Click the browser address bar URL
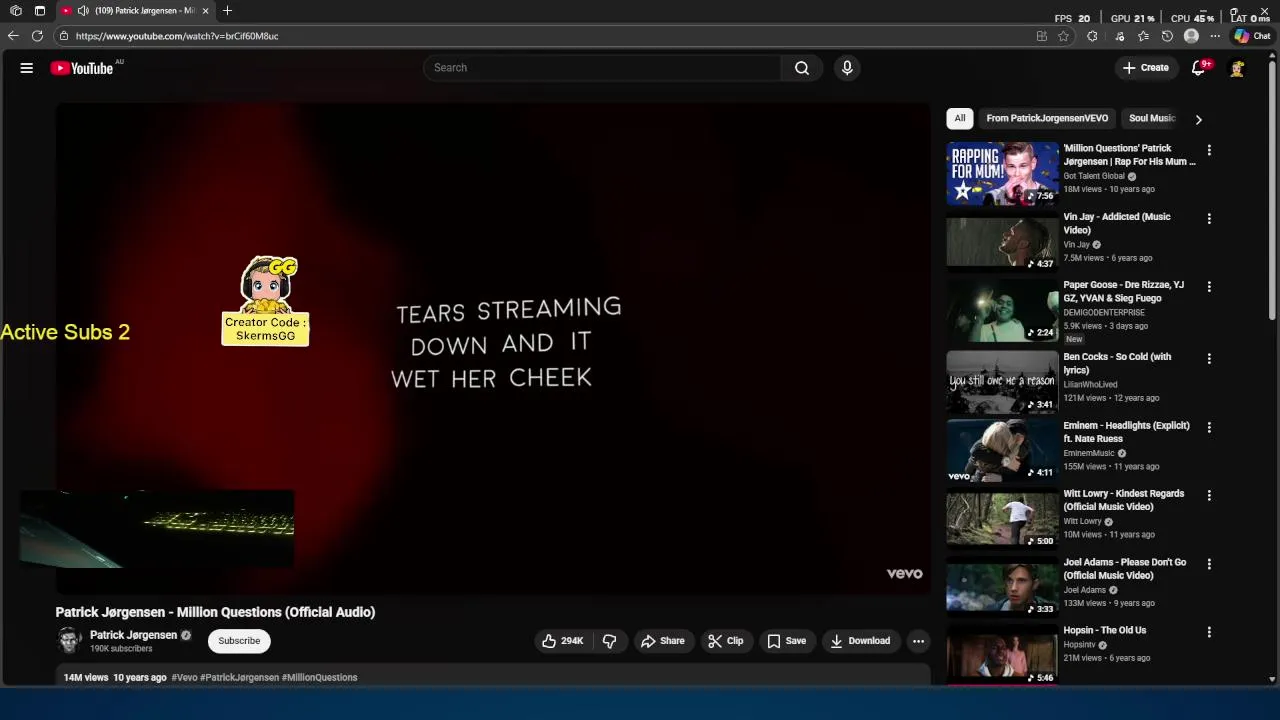 coord(177,36)
